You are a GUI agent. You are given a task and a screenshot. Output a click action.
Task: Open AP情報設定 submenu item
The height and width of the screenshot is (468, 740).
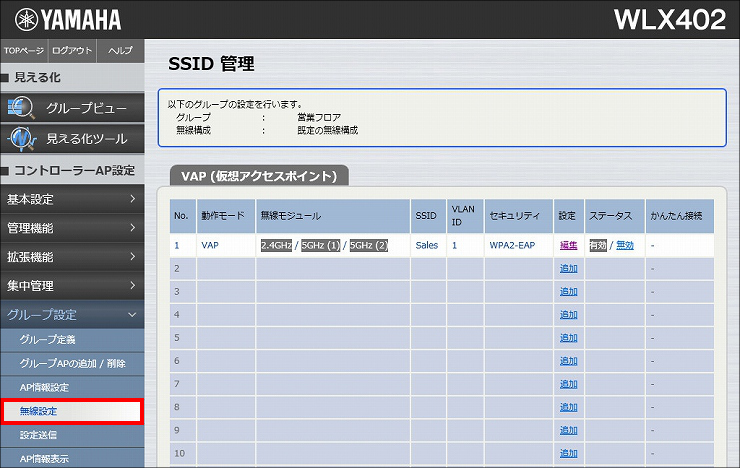[72, 387]
